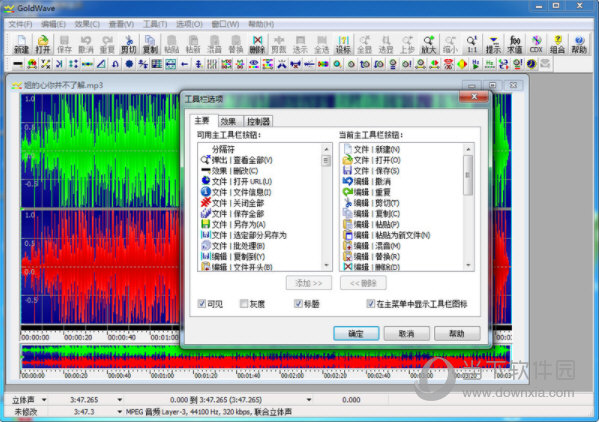599x422 pixels.
Task: Click the 帮助 button in dialog
Action: coord(457,333)
